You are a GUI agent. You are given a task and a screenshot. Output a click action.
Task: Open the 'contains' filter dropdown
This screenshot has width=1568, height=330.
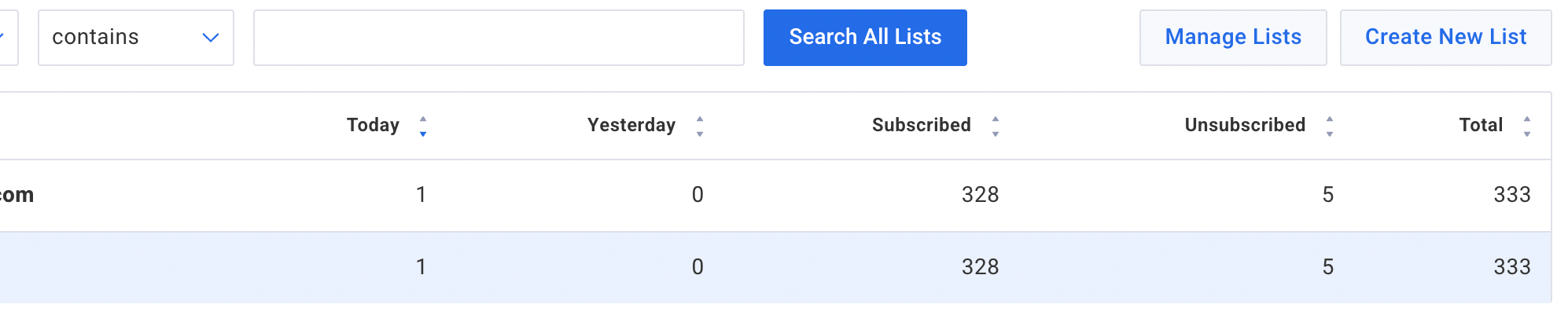click(135, 38)
